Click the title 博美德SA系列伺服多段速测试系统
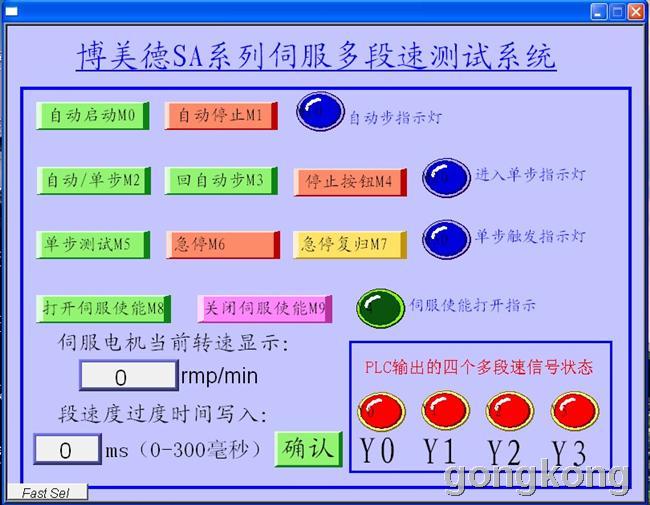 316,56
